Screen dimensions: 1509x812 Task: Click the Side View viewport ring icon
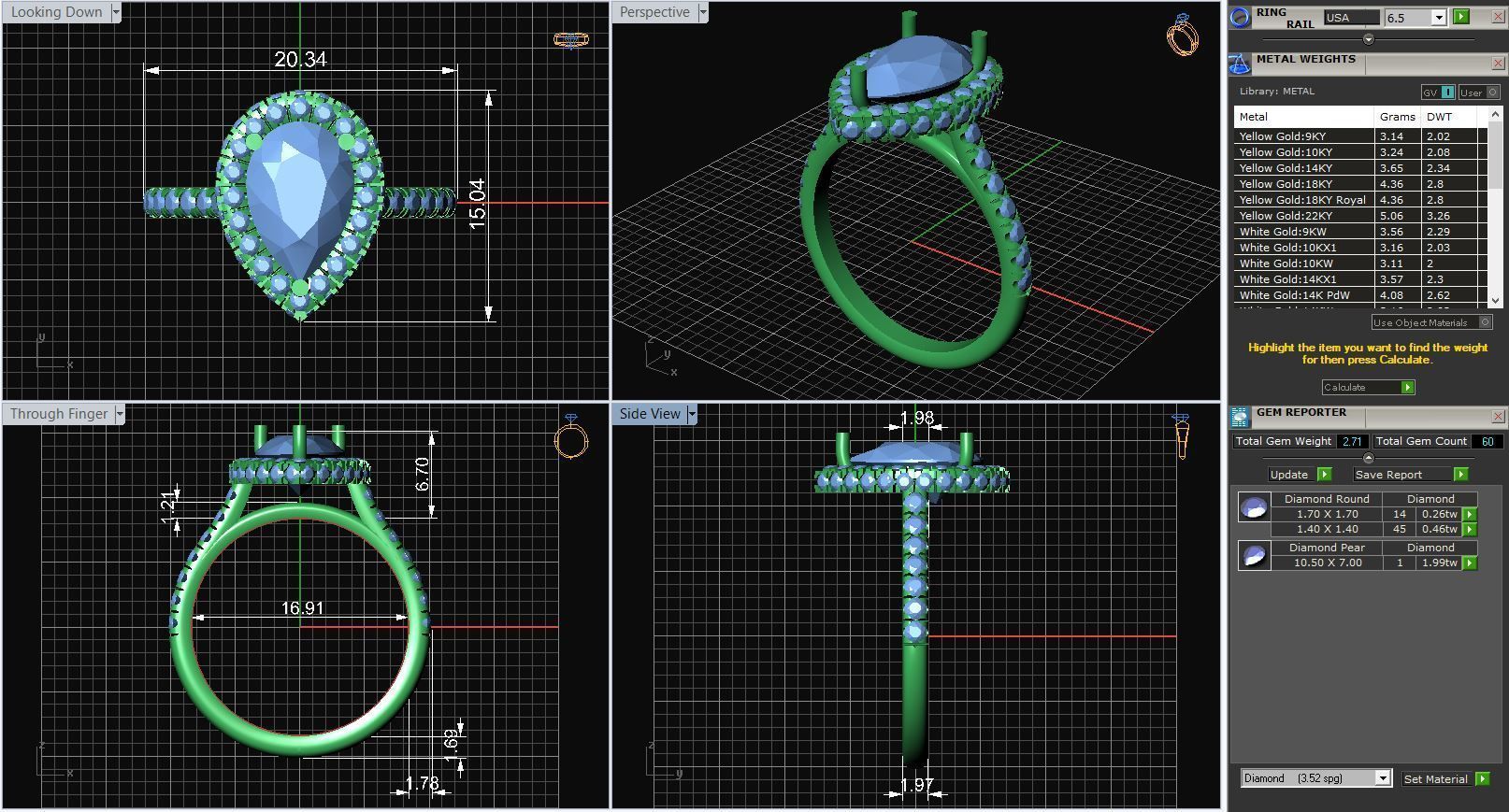1182,436
